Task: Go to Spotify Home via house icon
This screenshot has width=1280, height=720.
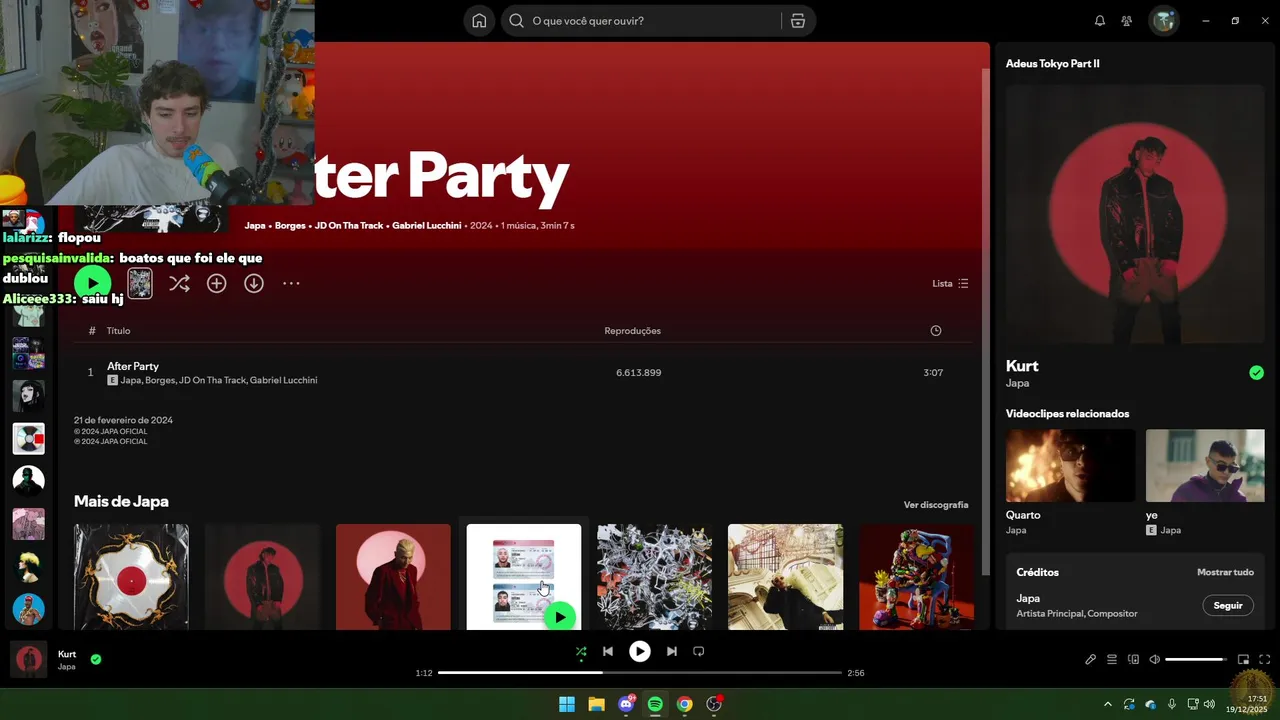Action: 480,21
